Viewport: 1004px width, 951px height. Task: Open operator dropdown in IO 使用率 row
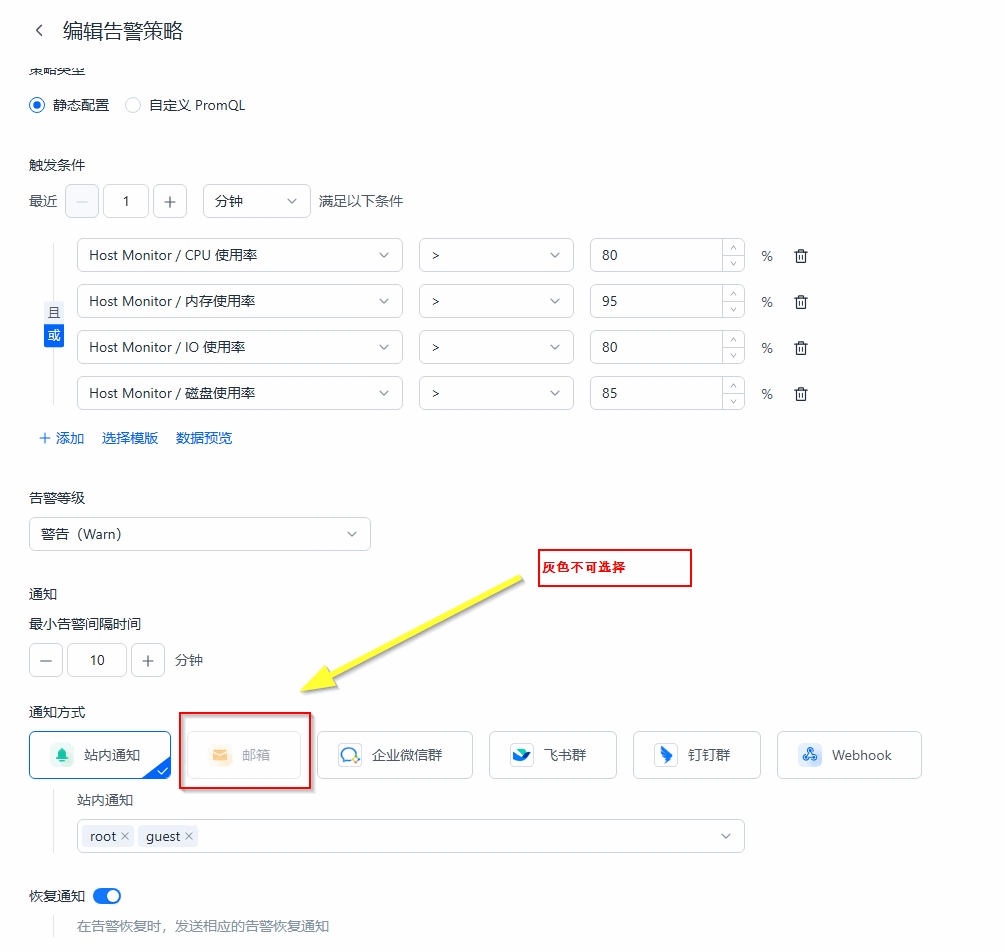pyautogui.click(x=496, y=347)
